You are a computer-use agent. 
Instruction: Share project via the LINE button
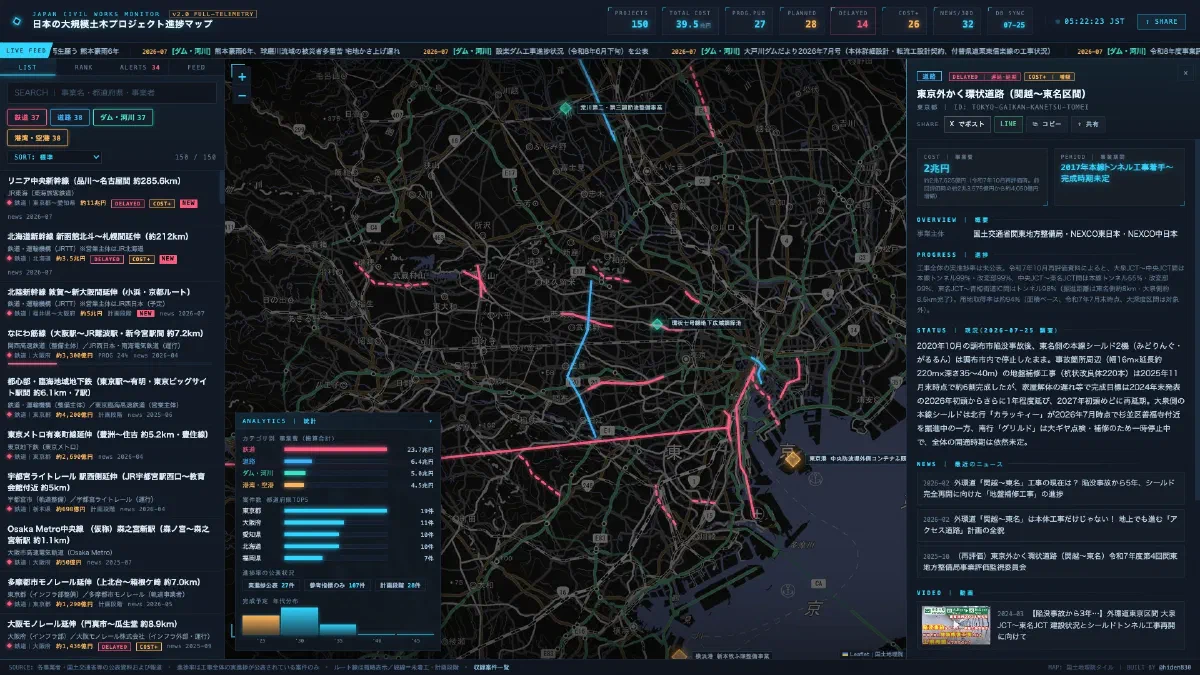point(1008,124)
